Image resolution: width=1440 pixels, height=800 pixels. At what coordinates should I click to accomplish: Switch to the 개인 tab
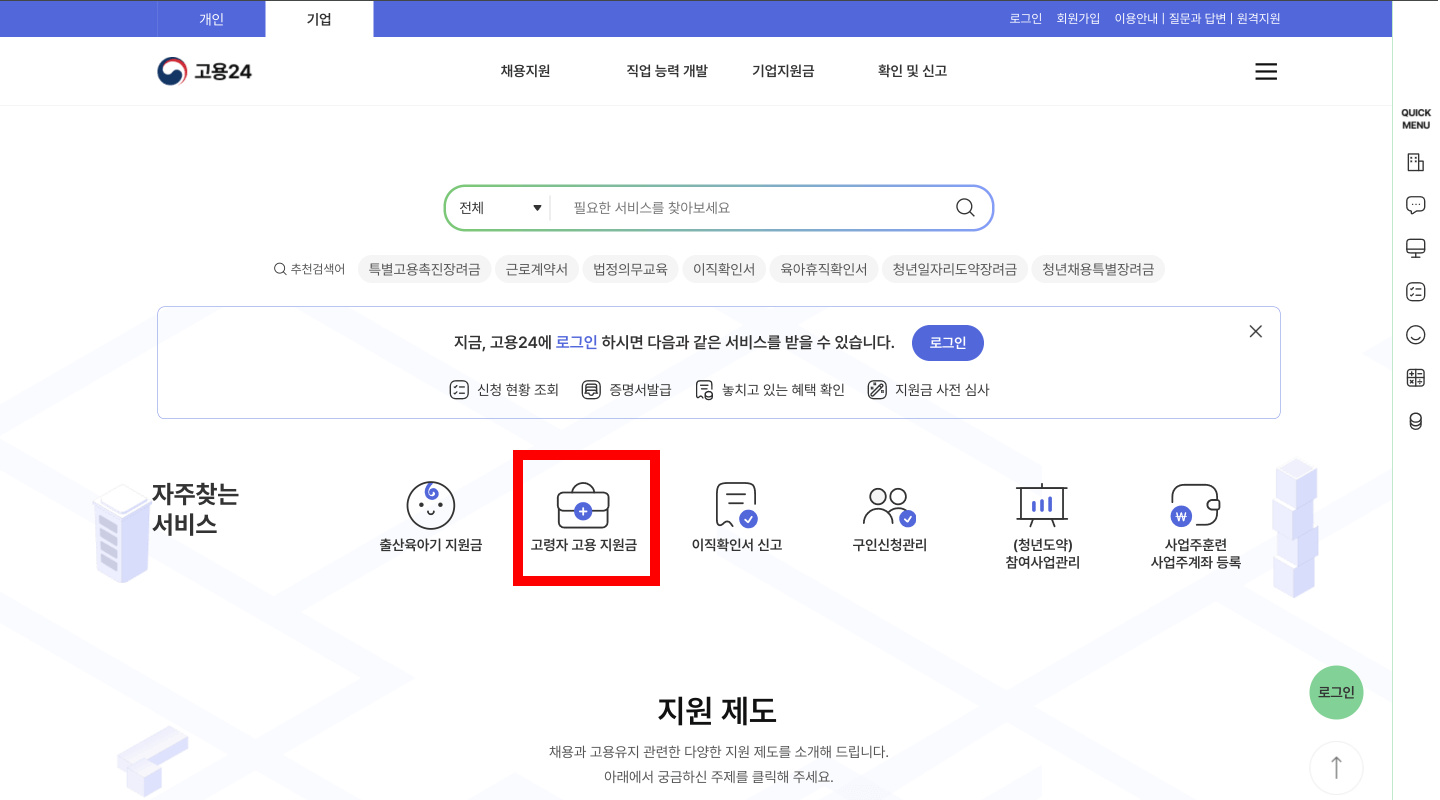click(209, 18)
